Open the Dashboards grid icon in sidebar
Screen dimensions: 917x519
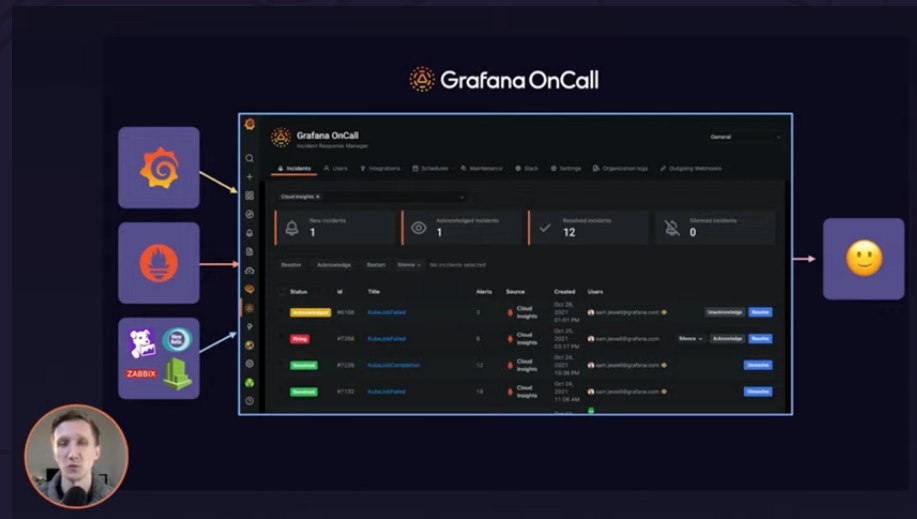(x=250, y=195)
